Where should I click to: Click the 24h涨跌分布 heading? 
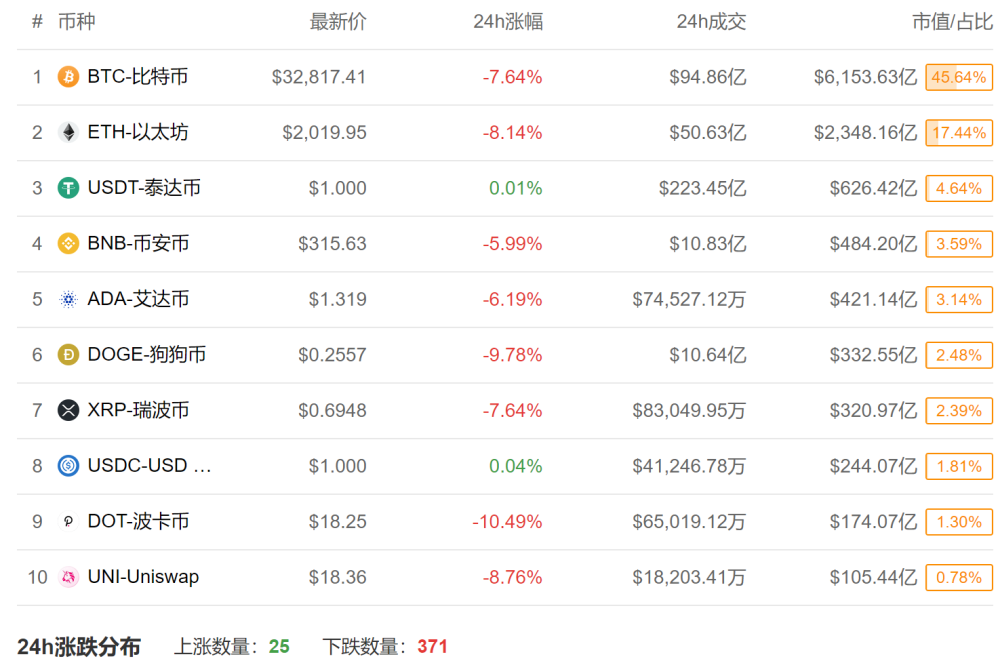pyautogui.click(x=78, y=646)
